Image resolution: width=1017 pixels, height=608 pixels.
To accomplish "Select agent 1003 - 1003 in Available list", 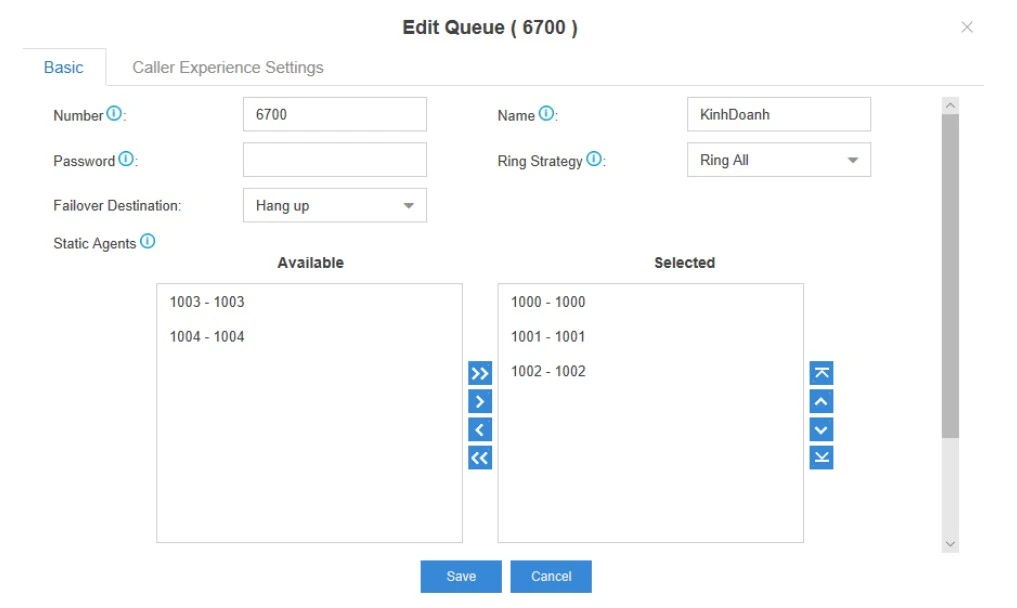I will pos(207,302).
